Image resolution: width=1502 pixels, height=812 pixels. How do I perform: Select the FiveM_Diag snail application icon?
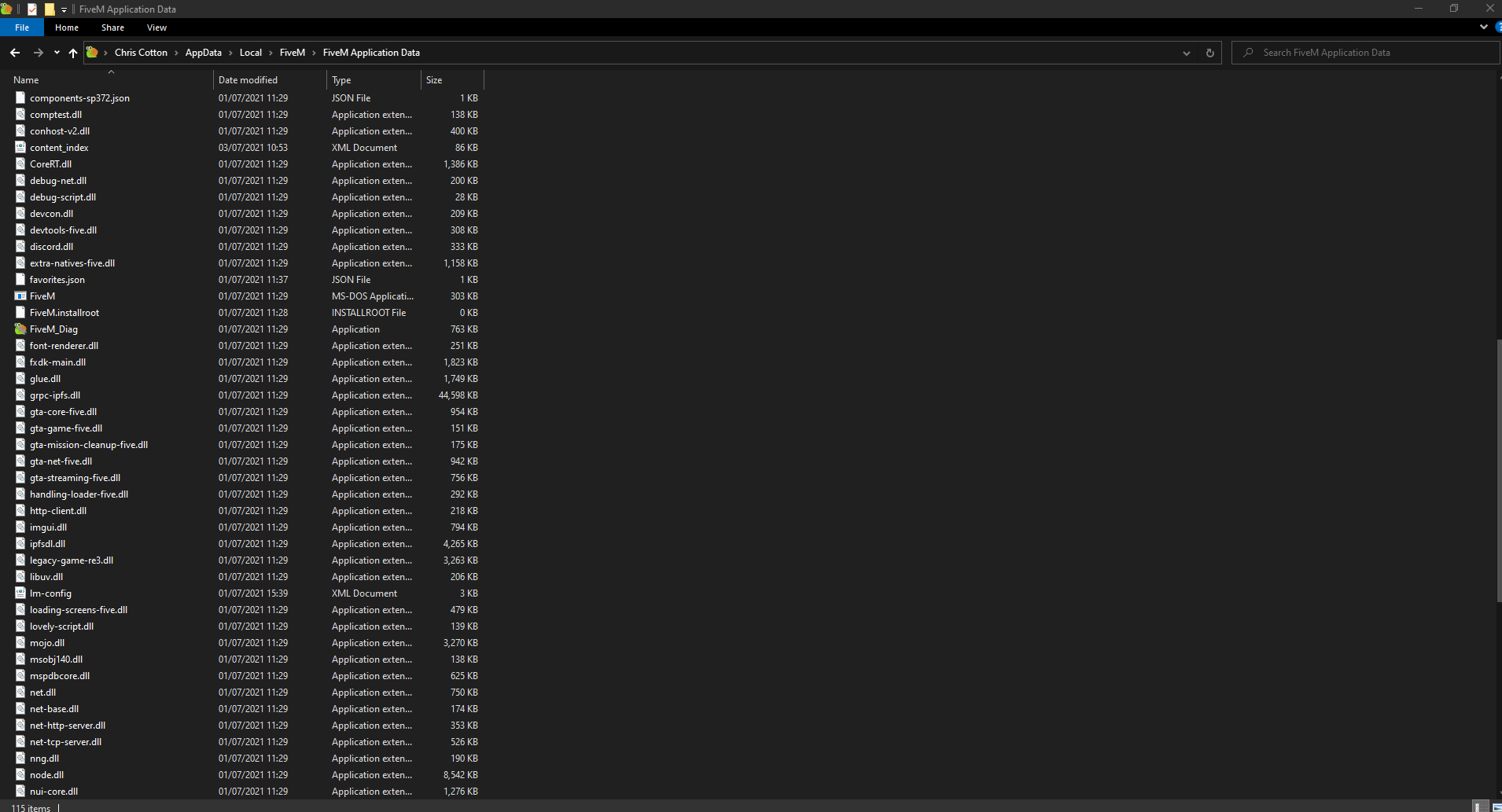(x=20, y=329)
